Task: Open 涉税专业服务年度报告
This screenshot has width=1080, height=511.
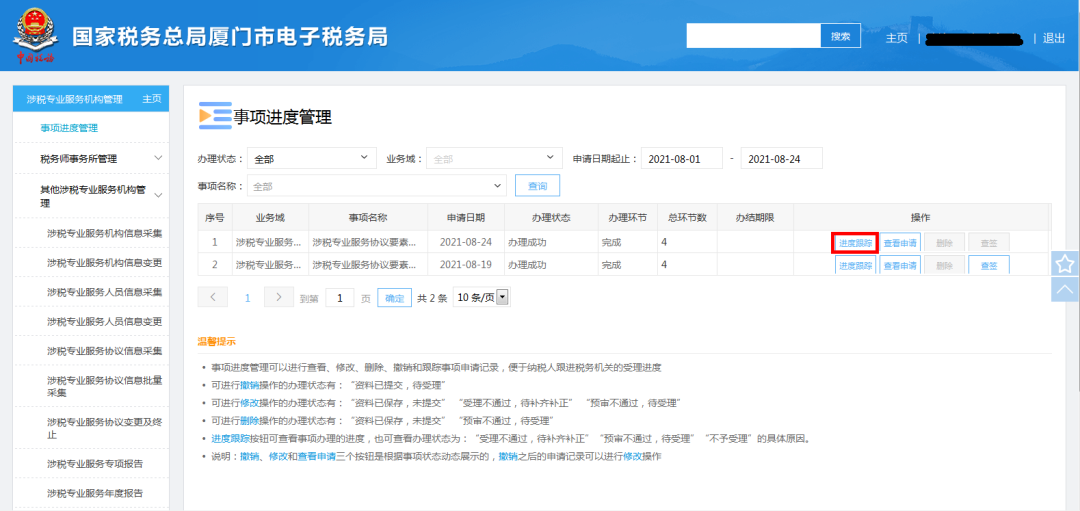Action: pyautogui.click(x=95, y=493)
